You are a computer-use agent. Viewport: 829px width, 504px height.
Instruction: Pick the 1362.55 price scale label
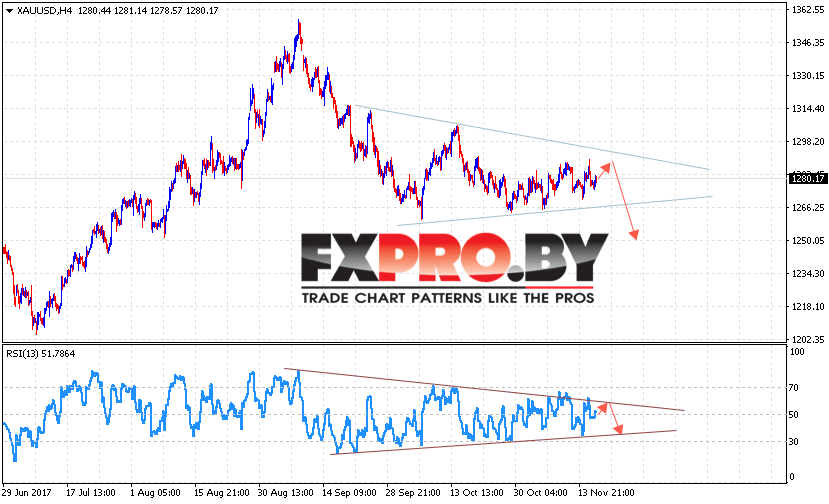[808, 10]
